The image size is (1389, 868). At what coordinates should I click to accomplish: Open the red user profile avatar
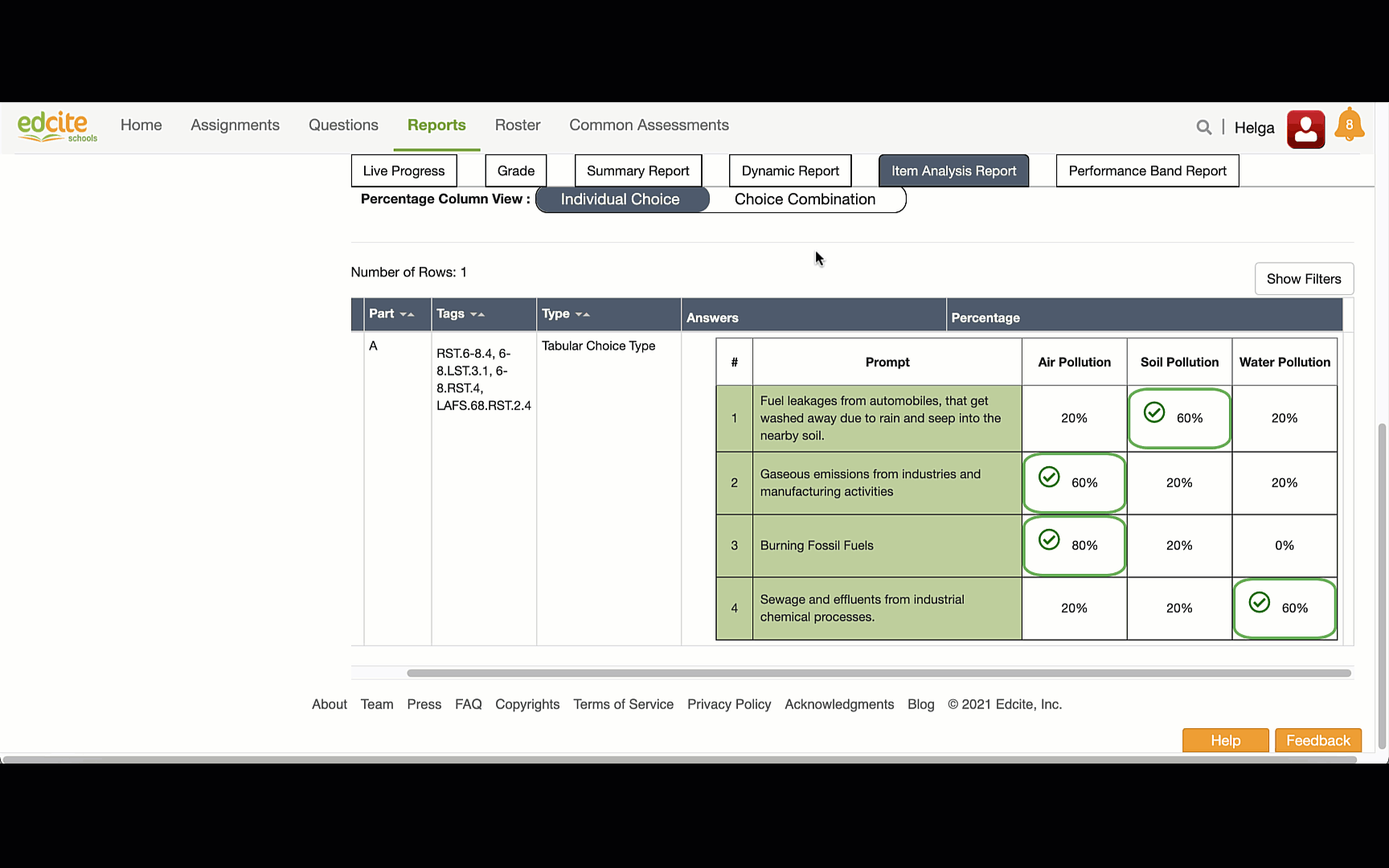pyautogui.click(x=1305, y=129)
